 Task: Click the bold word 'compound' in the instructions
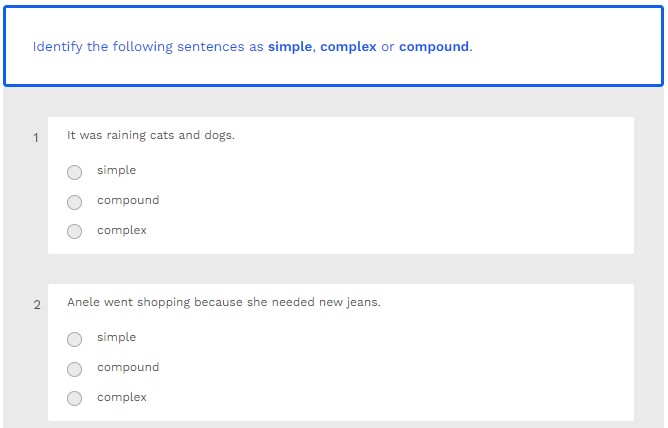[434, 47]
